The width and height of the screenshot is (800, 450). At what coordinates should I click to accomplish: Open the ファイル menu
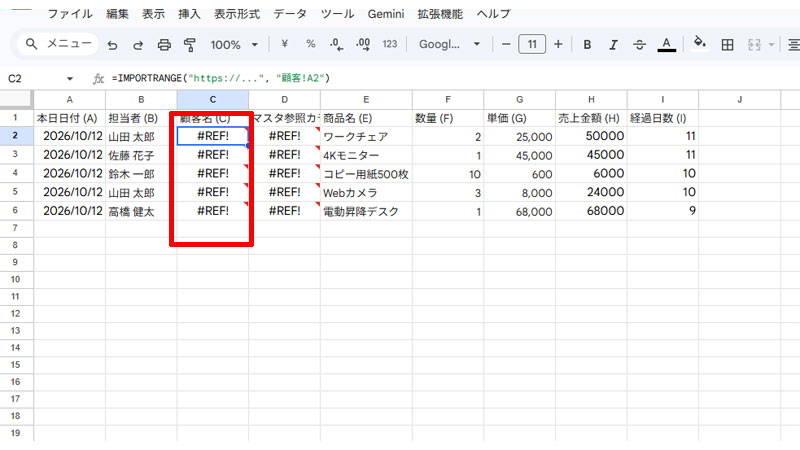click(70, 14)
